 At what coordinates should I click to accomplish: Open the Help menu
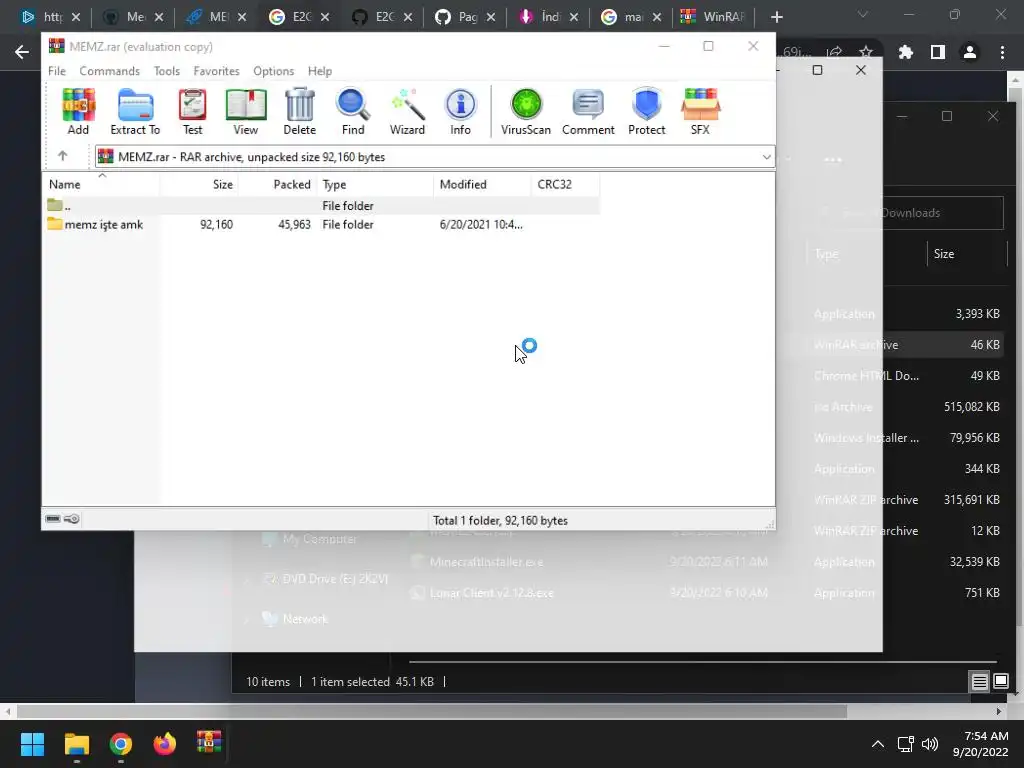[x=320, y=71]
